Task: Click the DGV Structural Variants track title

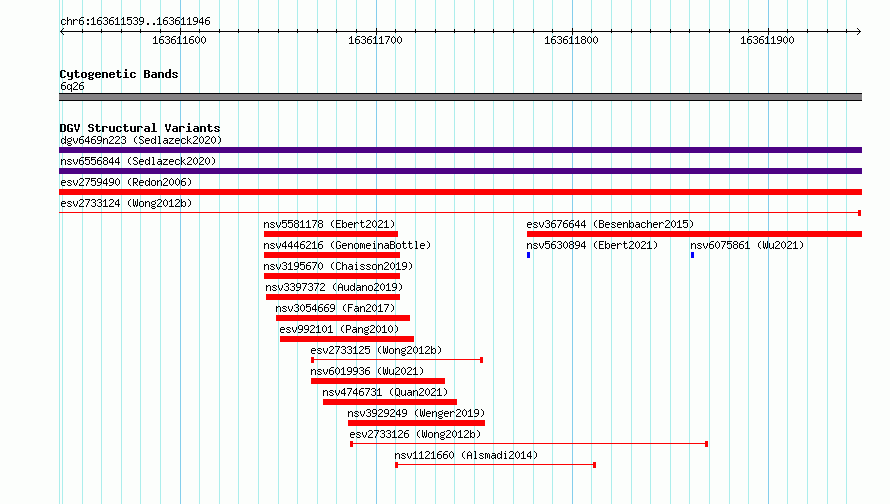Action: pos(140,128)
